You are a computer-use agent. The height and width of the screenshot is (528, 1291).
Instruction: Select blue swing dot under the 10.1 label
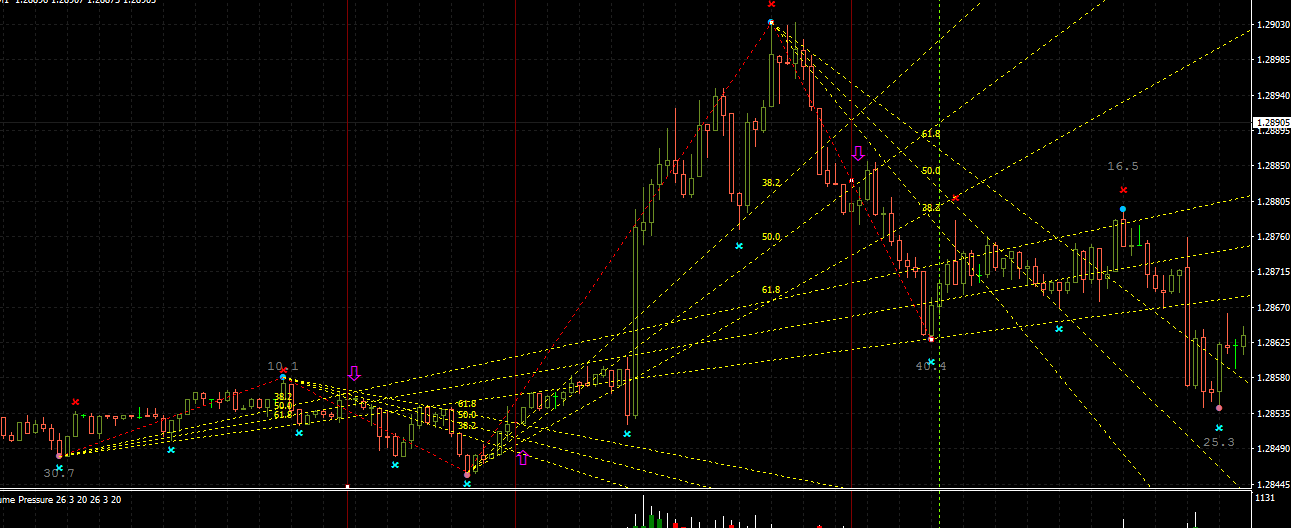tap(283, 378)
